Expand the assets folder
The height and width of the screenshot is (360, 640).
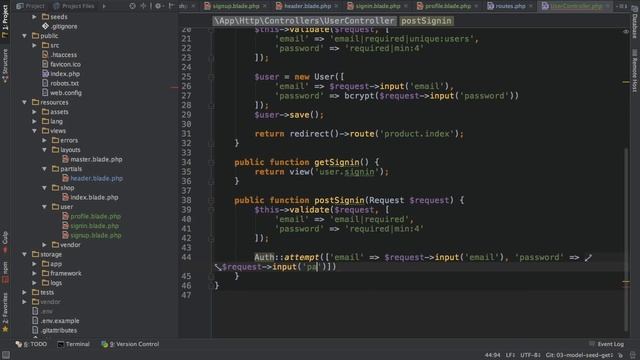pyautogui.click(x=34, y=112)
